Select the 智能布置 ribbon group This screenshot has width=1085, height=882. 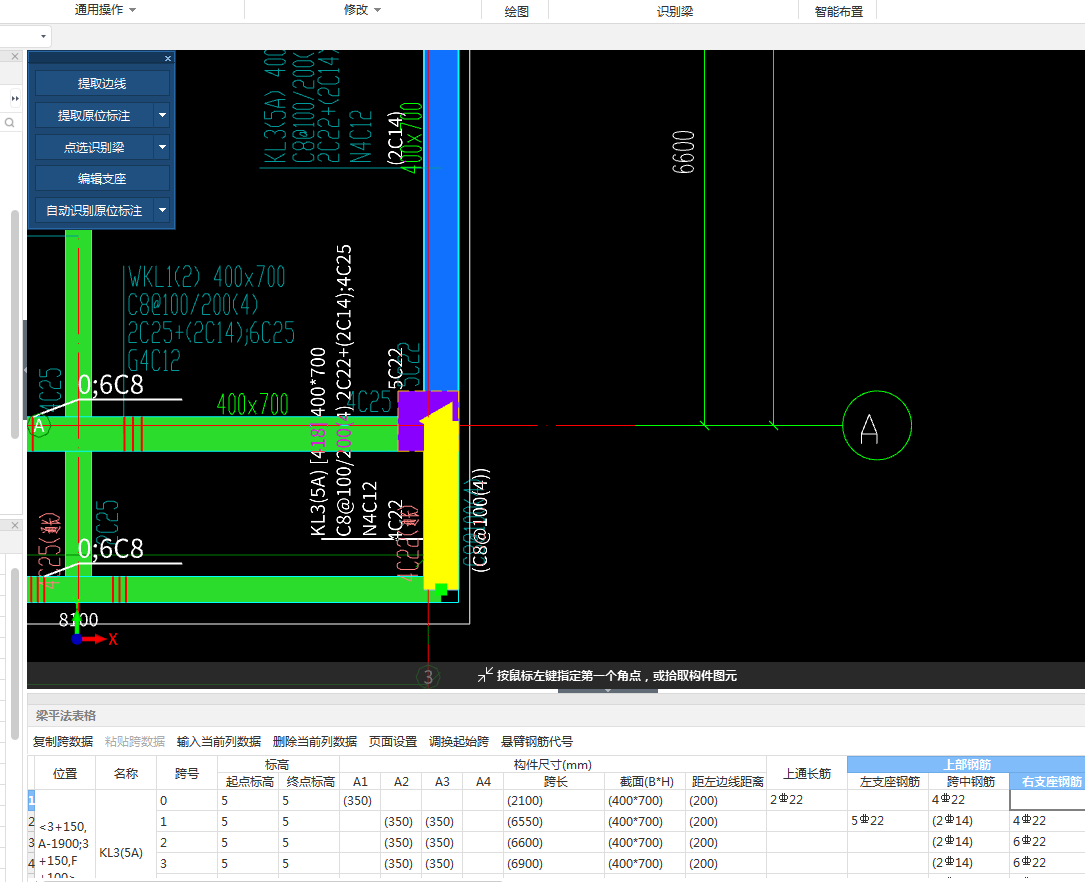point(839,11)
